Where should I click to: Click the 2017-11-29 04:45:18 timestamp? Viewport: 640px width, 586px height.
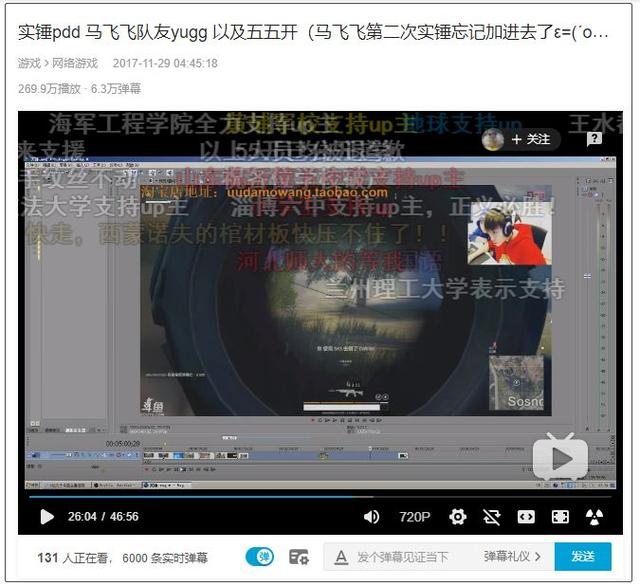(165, 63)
